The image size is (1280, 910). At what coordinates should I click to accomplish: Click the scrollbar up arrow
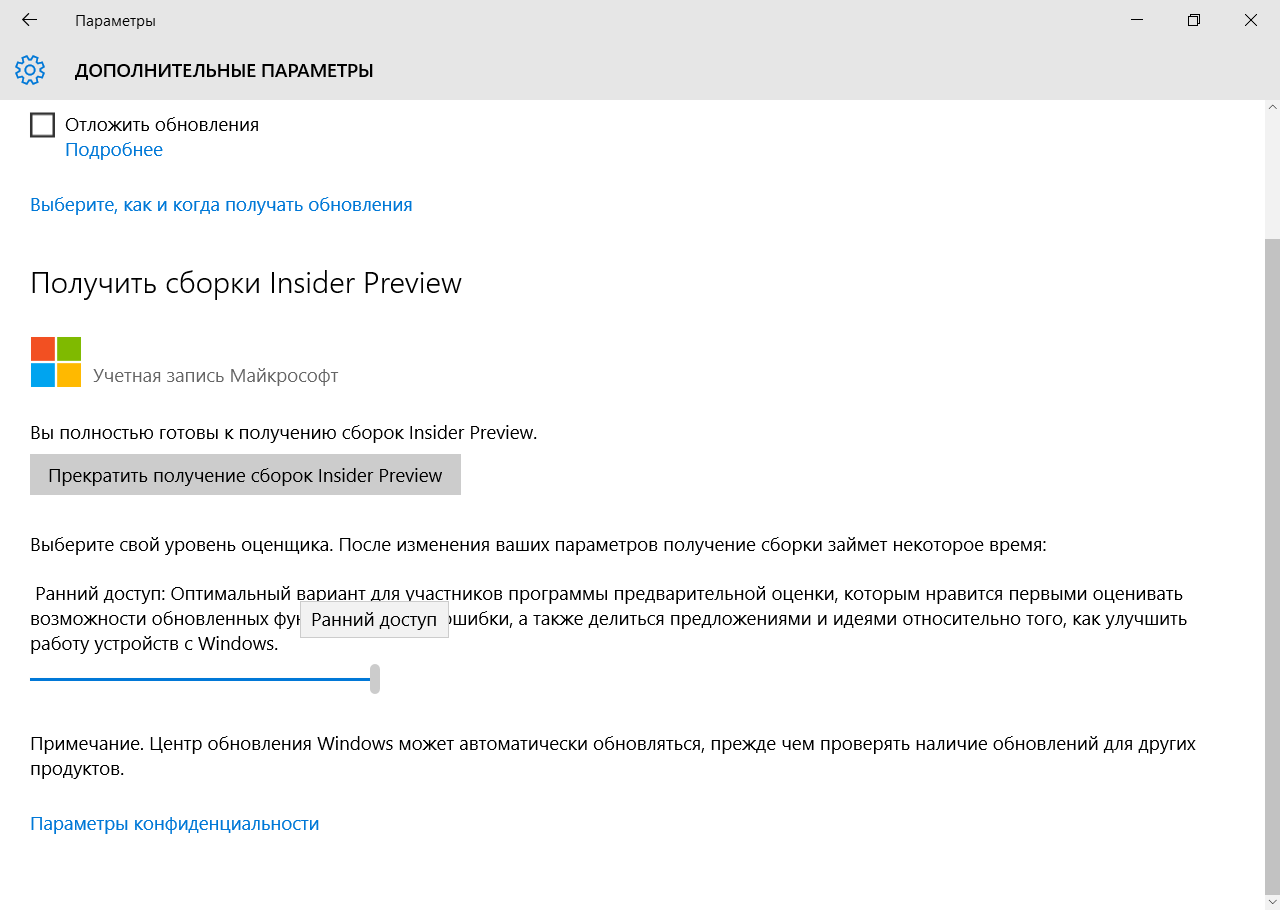click(1272, 108)
